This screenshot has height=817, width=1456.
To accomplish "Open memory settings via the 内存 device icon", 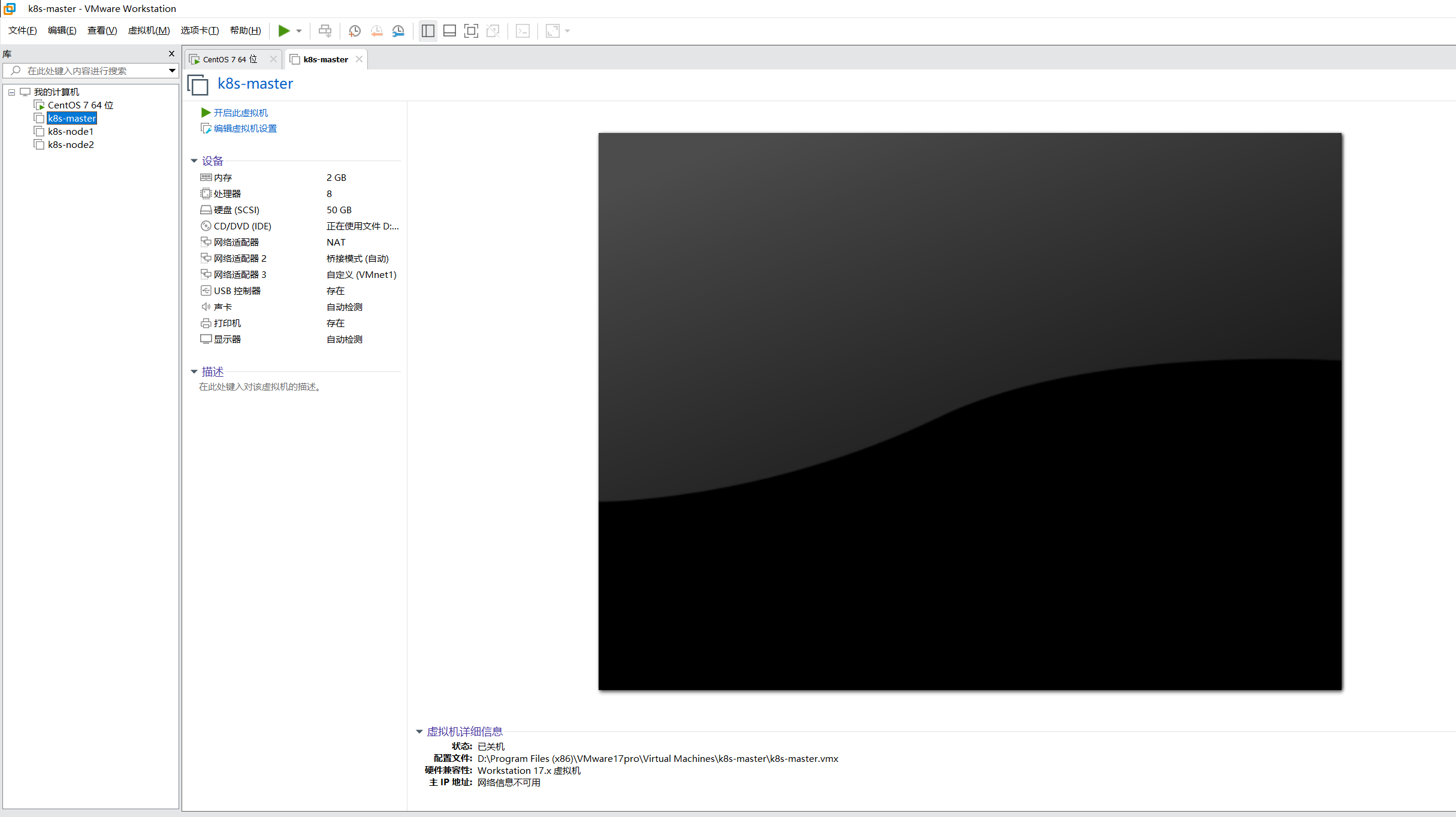I will tap(206, 177).
